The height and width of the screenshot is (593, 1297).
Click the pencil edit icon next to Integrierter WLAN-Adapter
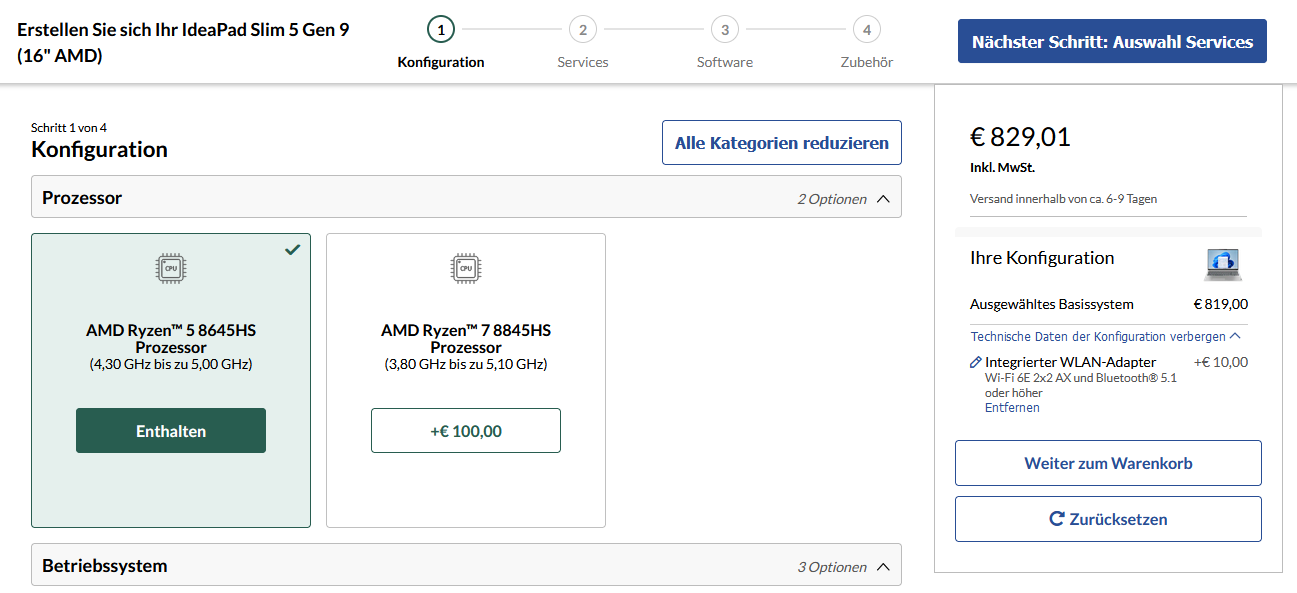pos(976,362)
